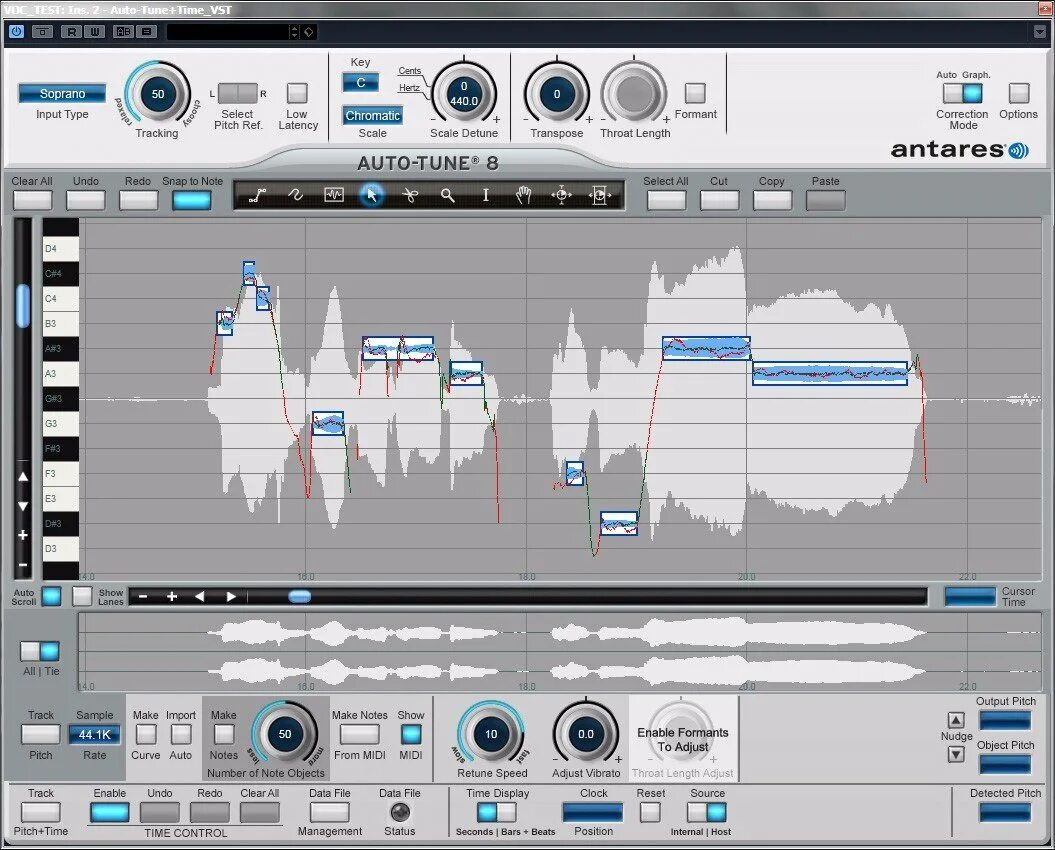Screen dimensions: 1055x850
Task: Switch Time Display Seconds/Bars+Beats toggle
Action: coord(497,812)
